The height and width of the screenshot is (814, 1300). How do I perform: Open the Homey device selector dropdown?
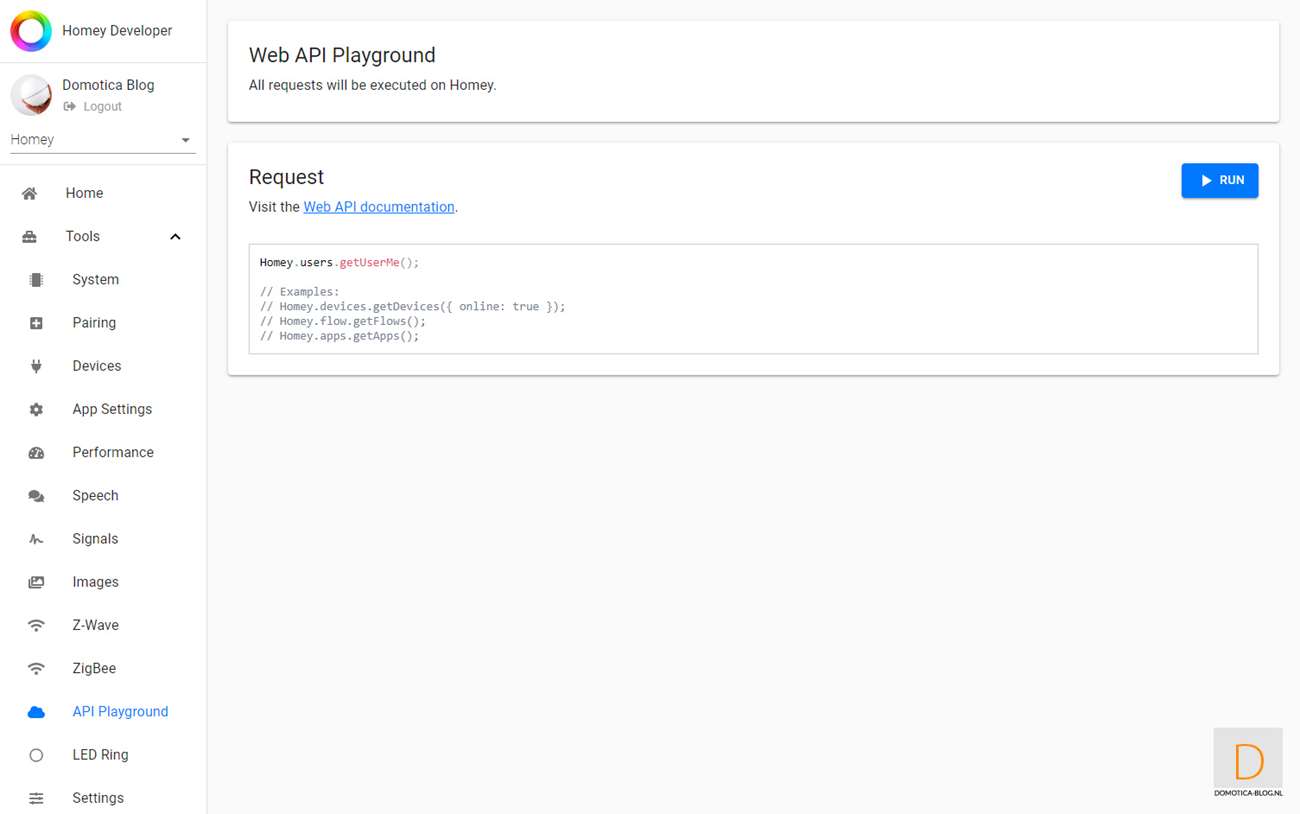[x=100, y=140]
